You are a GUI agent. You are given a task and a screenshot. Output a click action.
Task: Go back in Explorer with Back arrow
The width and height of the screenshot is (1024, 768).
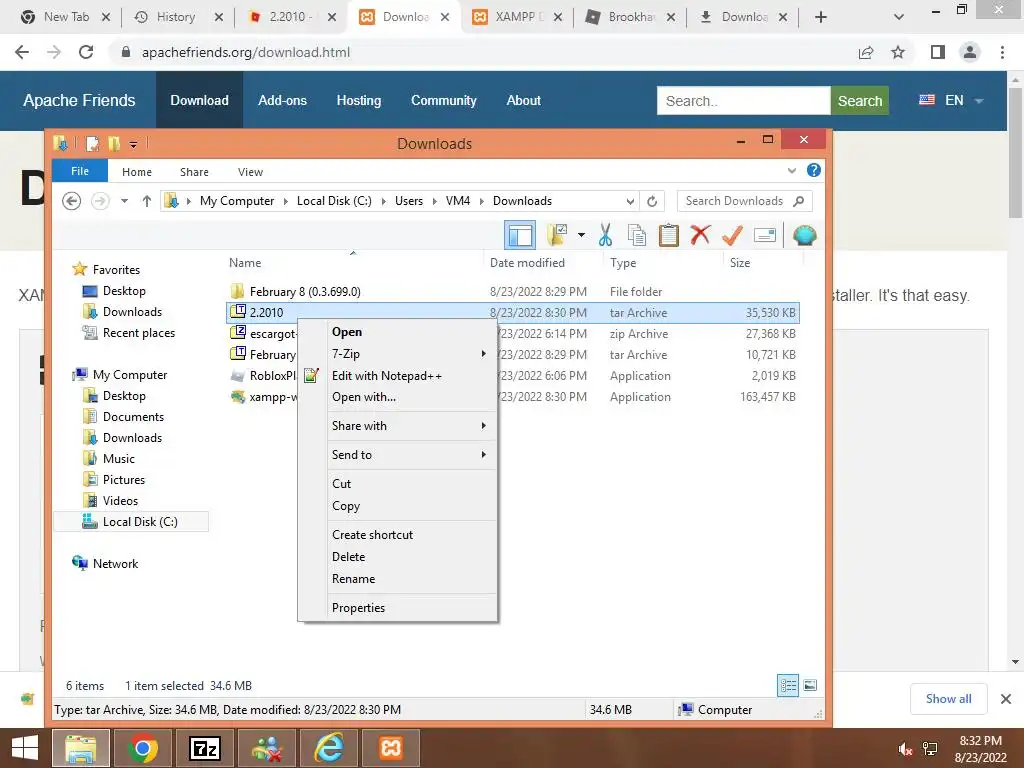click(72, 201)
